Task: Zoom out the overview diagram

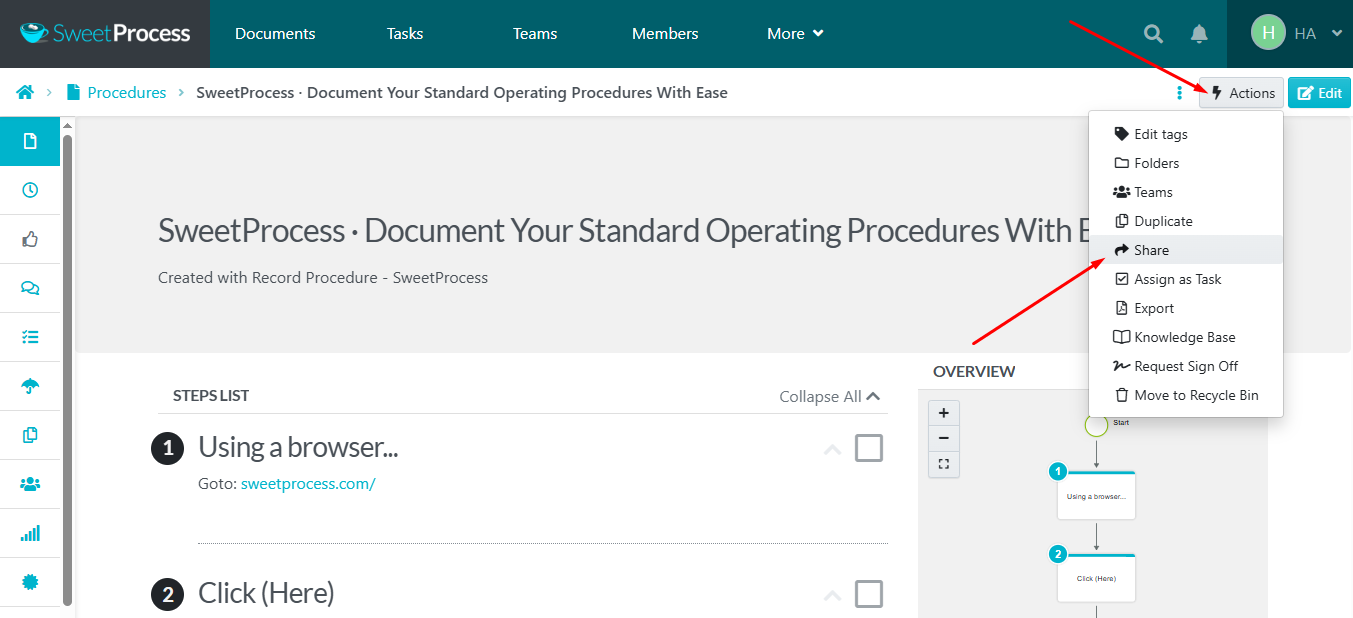Action: [x=944, y=438]
